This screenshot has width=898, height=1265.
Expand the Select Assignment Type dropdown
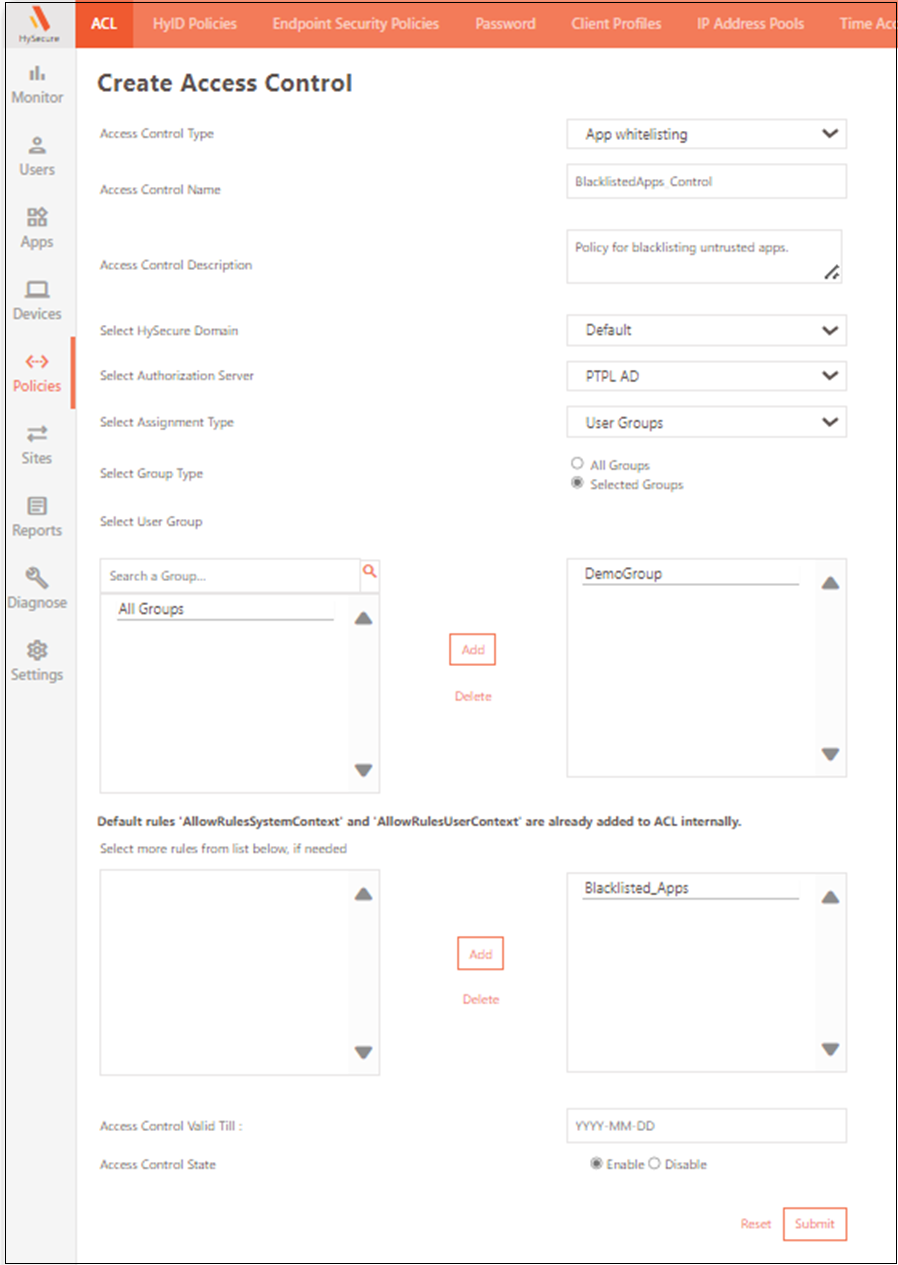(x=706, y=422)
